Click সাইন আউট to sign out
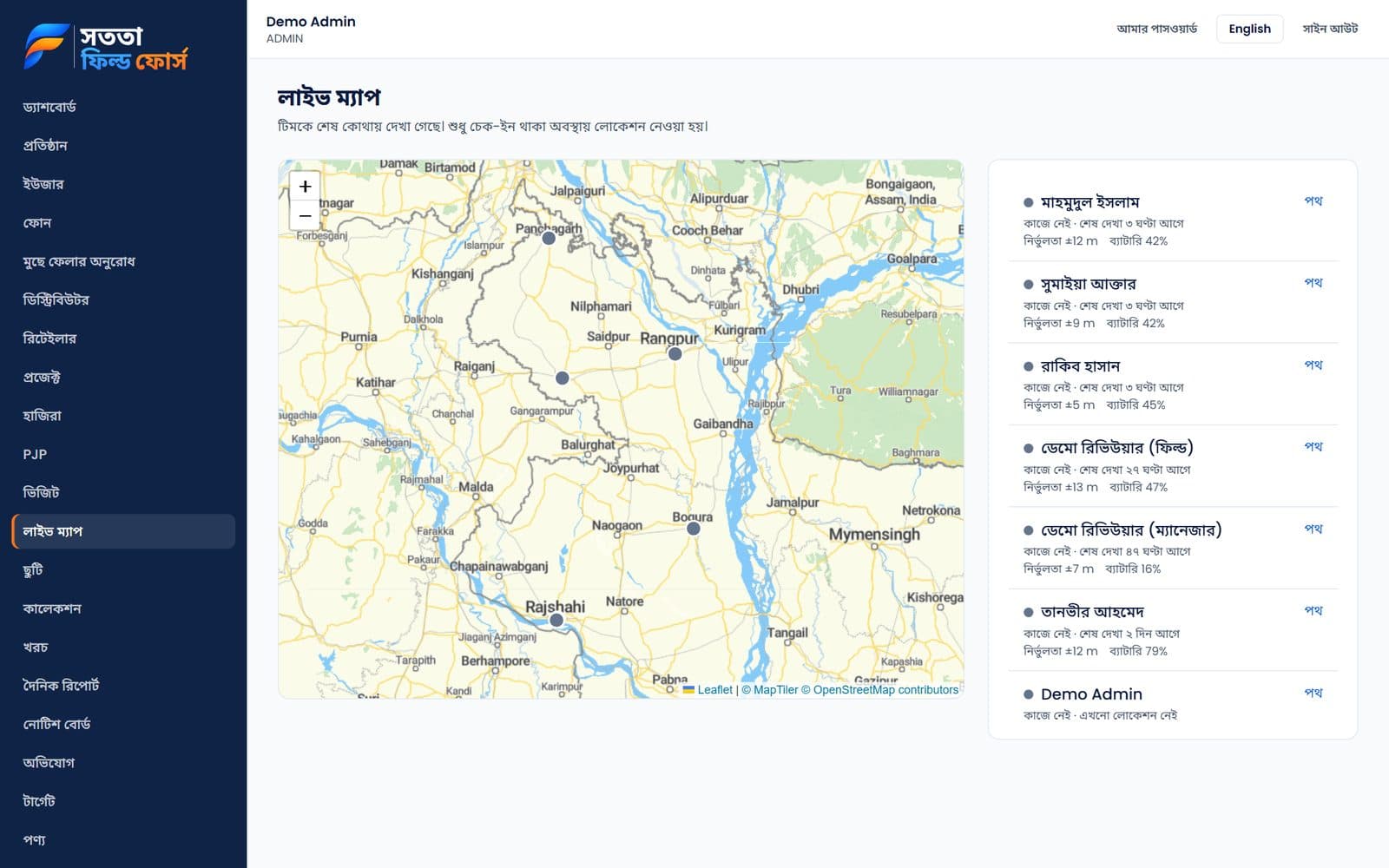The height and width of the screenshot is (868, 1389). pos(1330,29)
